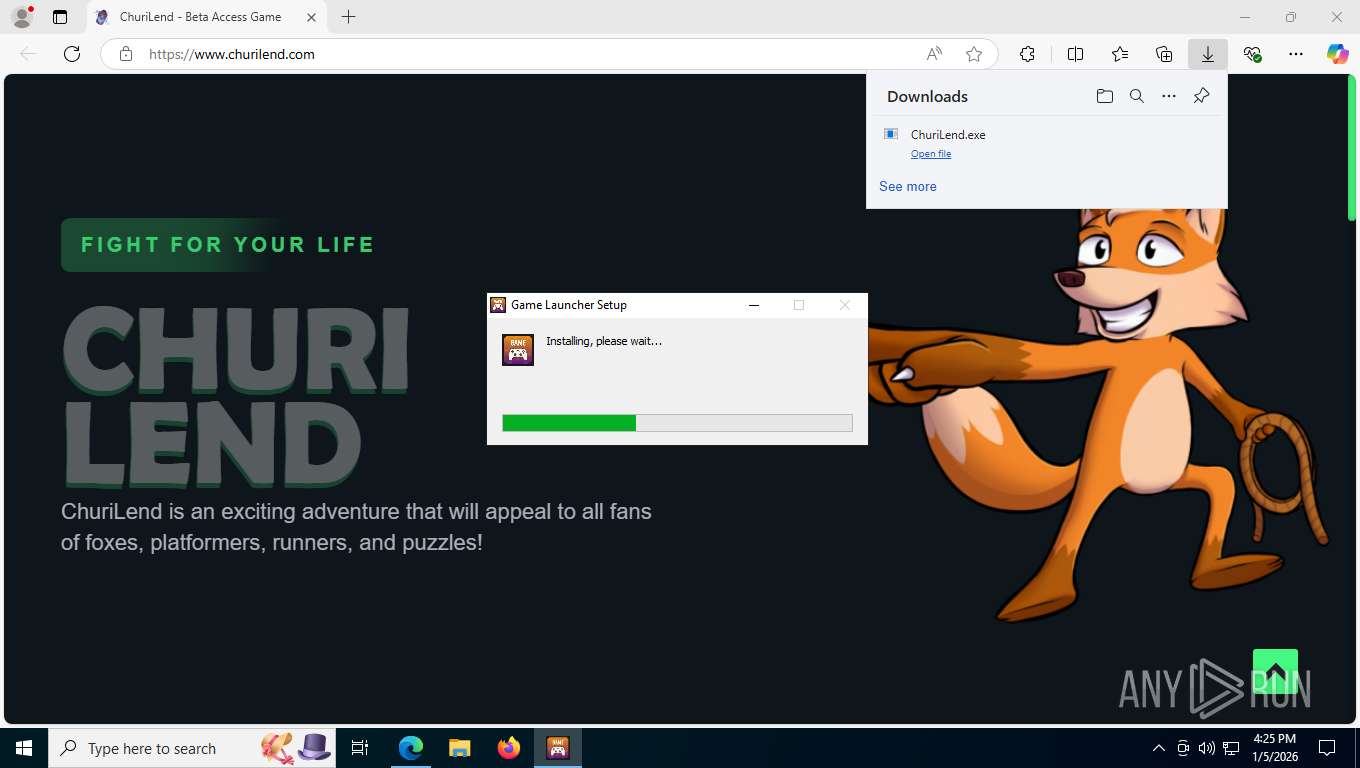Open the Favorites list icon
The width and height of the screenshot is (1360, 768).
pos(1120,54)
